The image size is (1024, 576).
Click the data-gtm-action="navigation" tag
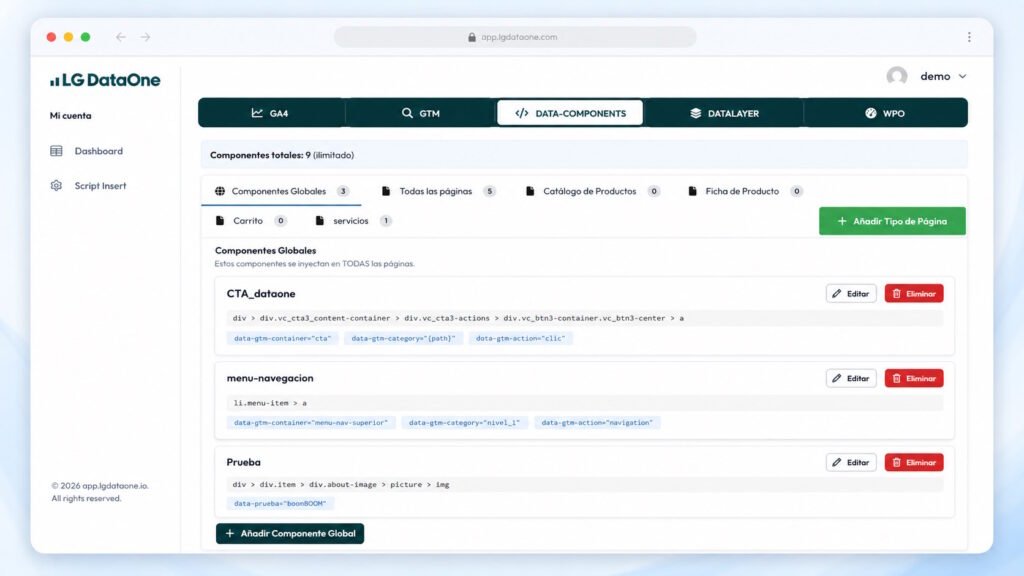pos(597,423)
